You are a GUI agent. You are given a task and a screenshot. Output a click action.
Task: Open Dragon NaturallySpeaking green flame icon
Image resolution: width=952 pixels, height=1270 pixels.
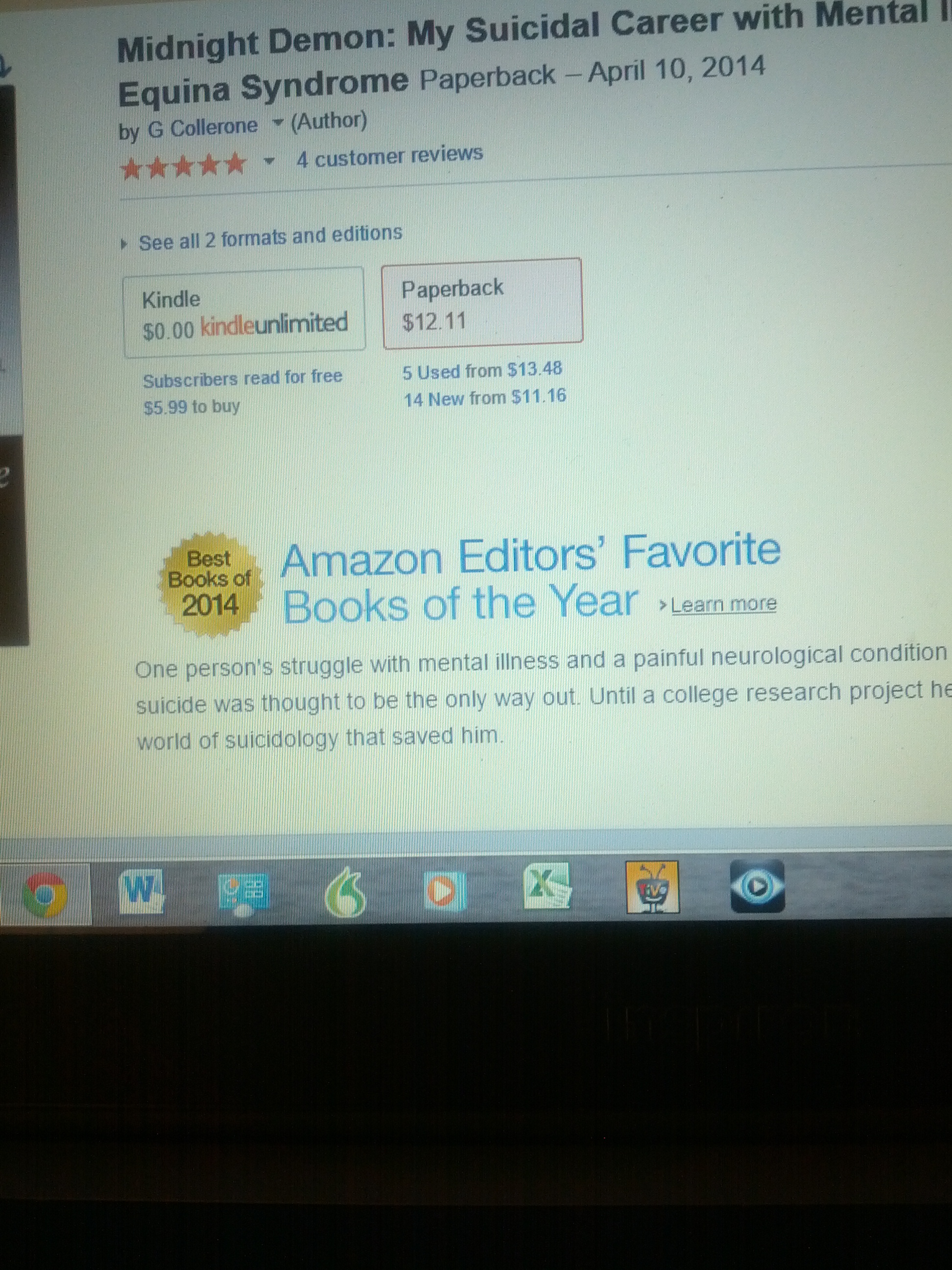345,892
